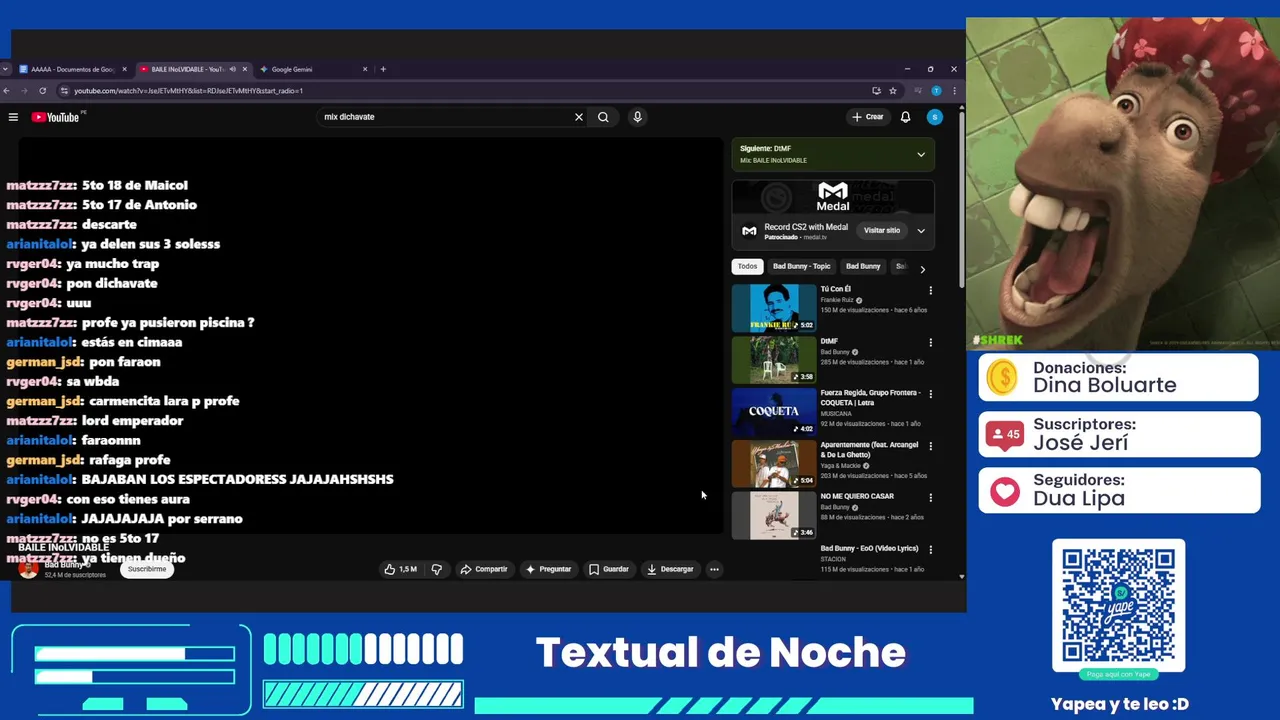Open YouTube notifications bell

click(x=905, y=117)
